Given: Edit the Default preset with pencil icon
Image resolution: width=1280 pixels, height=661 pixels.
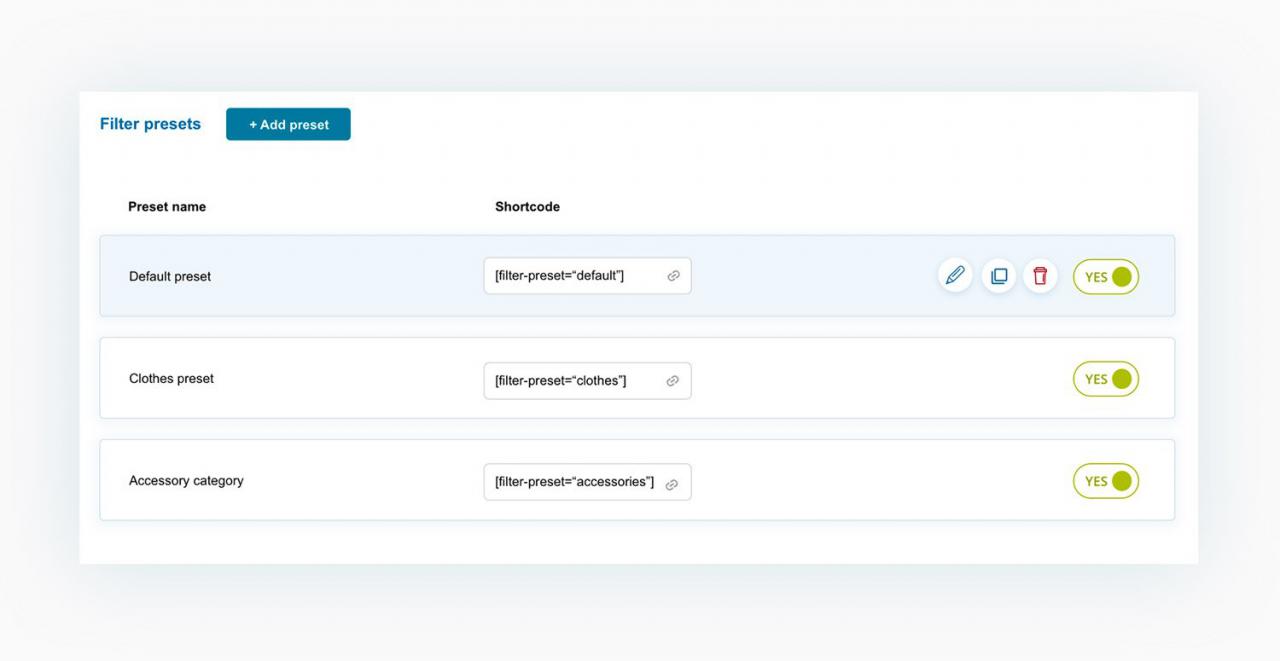Looking at the screenshot, I should pos(955,275).
